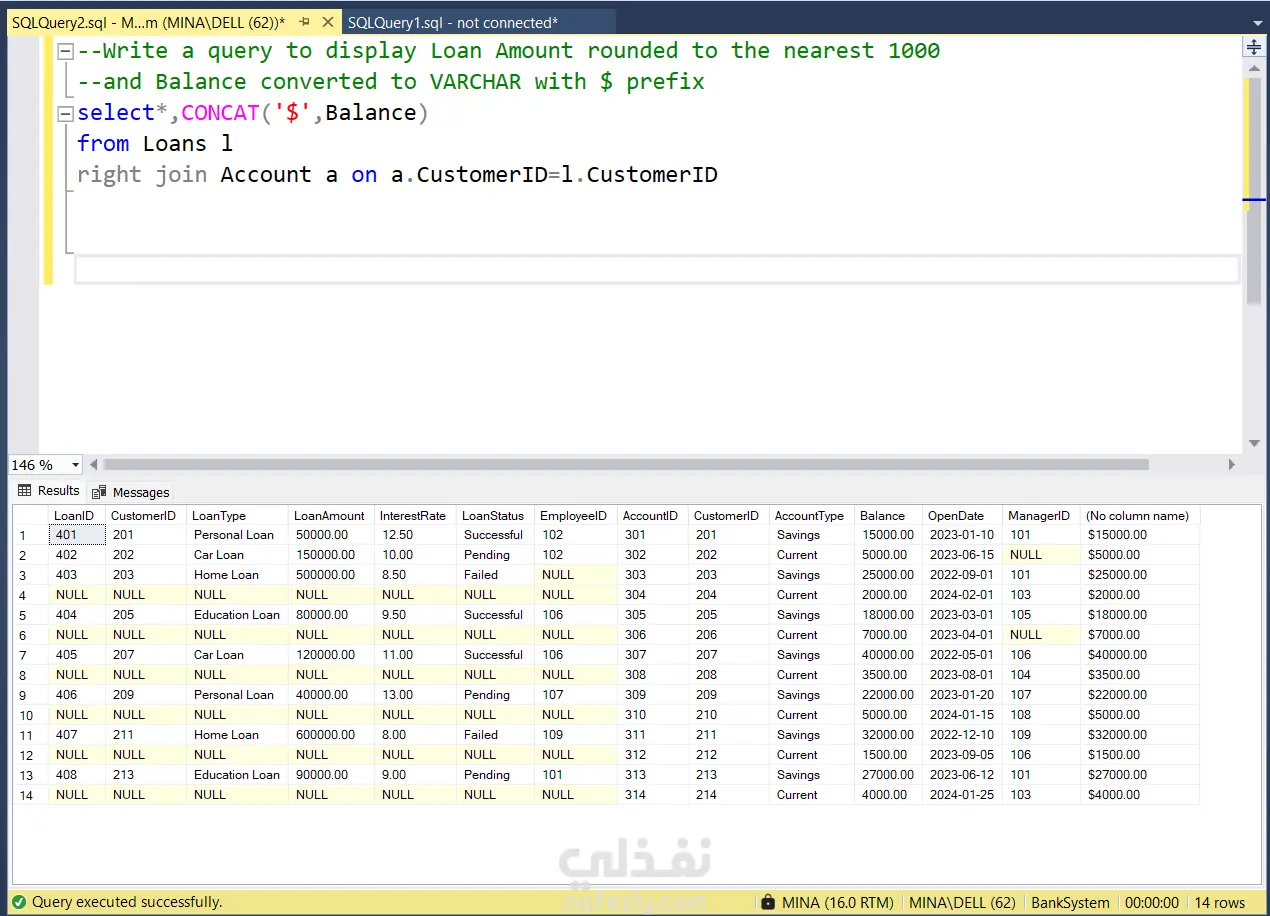Click the editor horizontal scrollbar thumb
The height and width of the screenshot is (916, 1270).
(x=625, y=465)
